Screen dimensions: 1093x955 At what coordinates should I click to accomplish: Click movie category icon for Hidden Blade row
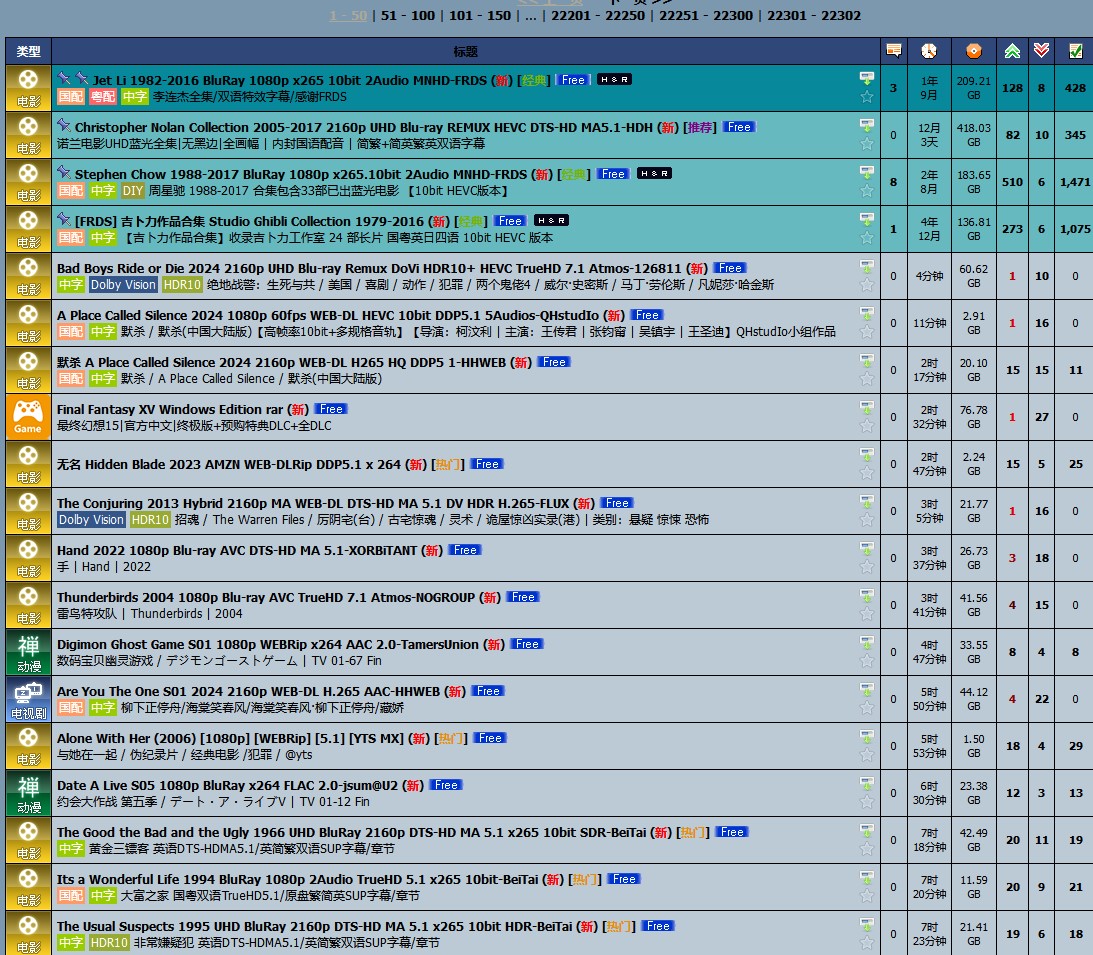[28, 464]
